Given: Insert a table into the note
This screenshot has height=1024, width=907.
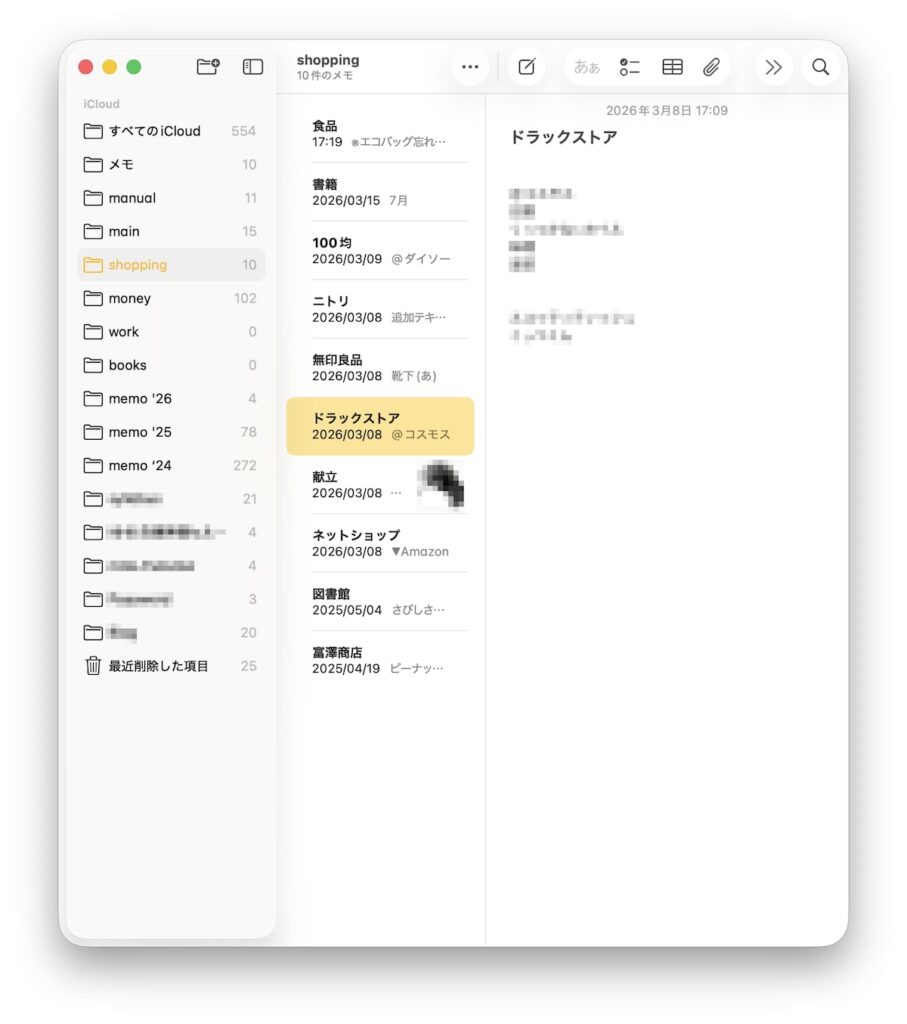Looking at the screenshot, I should 672,67.
